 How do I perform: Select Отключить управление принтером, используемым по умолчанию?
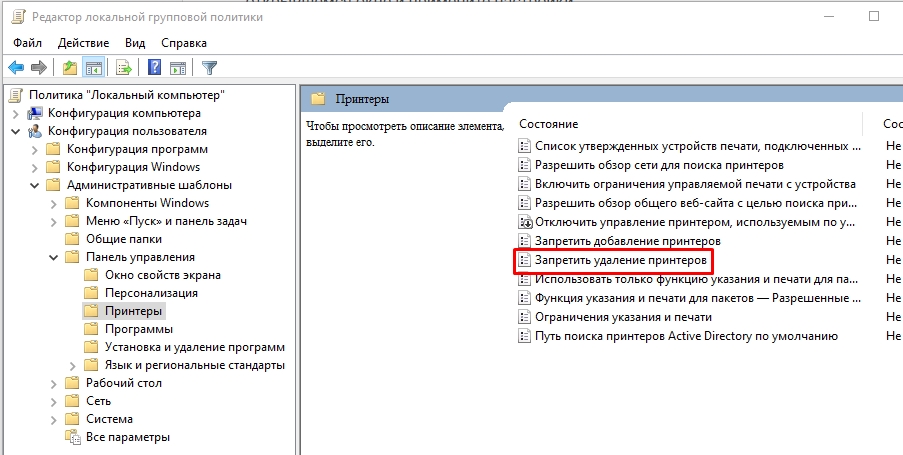[696, 222]
